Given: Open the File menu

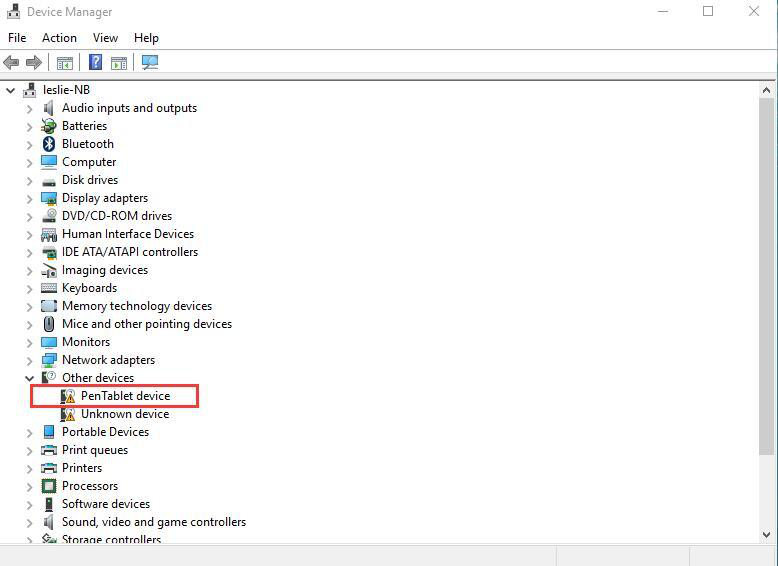Looking at the screenshot, I should click(x=17, y=38).
